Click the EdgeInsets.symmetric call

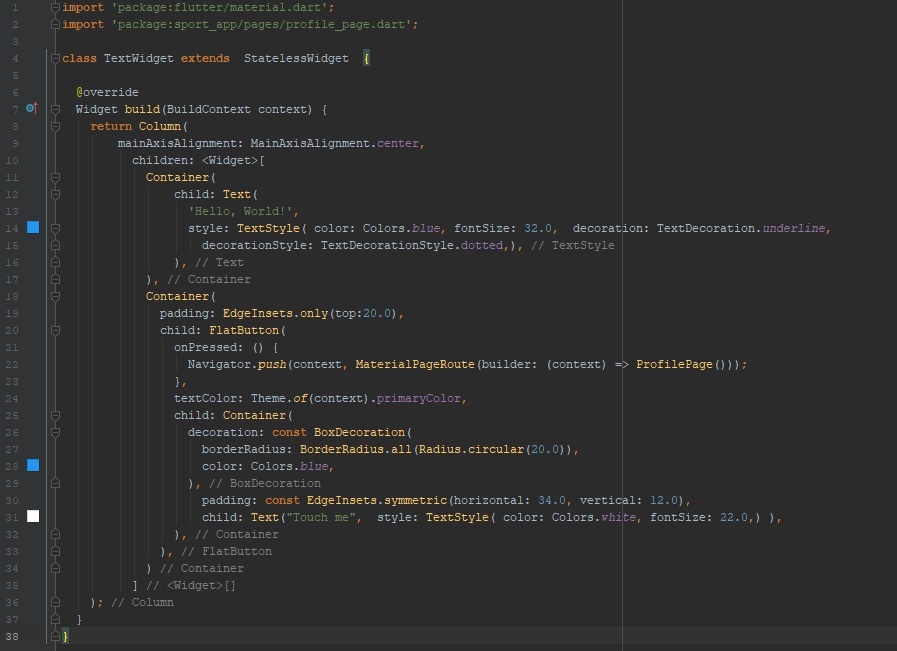click(x=376, y=501)
